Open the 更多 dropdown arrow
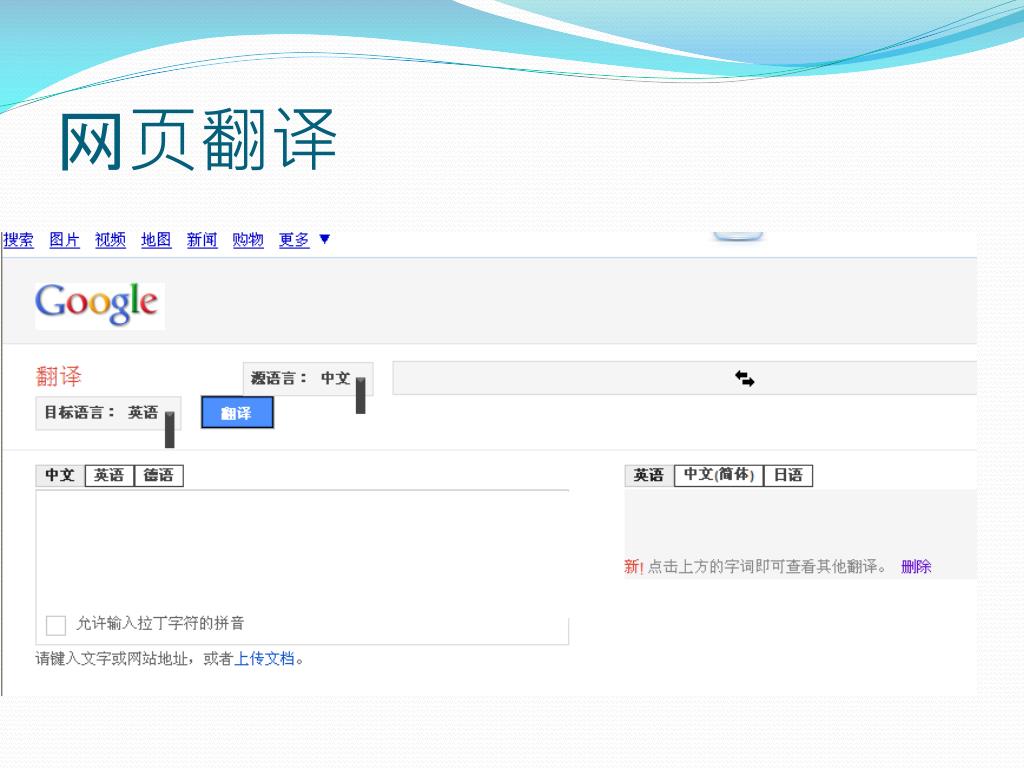1024x768 pixels. (x=325, y=239)
